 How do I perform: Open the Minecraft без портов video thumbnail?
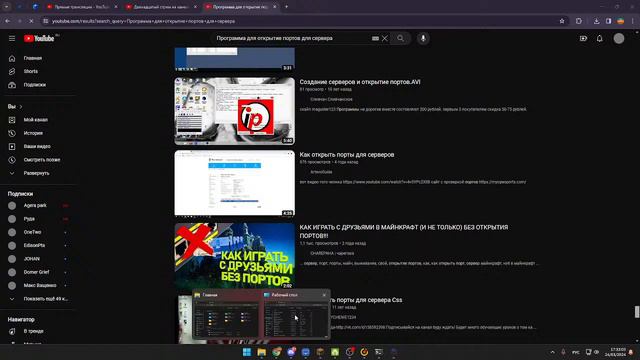pos(235,256)
